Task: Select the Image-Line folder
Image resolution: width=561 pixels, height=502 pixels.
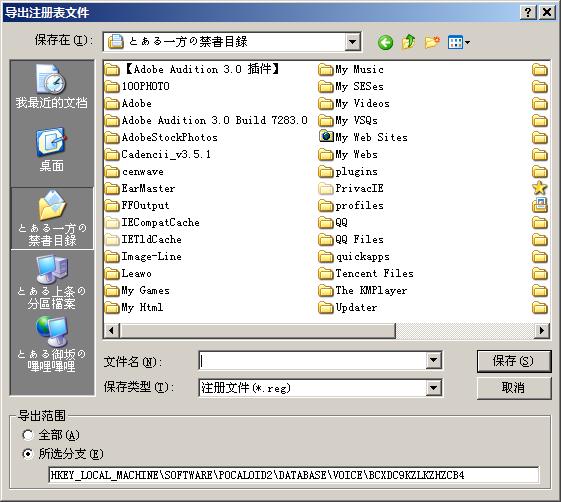Action: pyautogui.click(x=143, y=256)
